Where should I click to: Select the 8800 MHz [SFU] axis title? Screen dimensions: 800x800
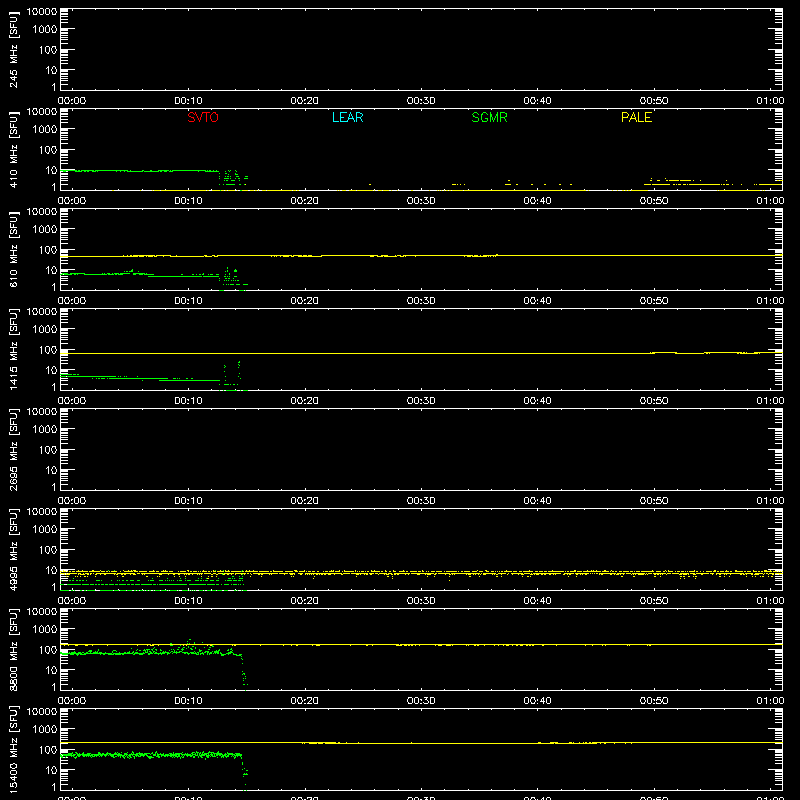[x=13, y=649]
